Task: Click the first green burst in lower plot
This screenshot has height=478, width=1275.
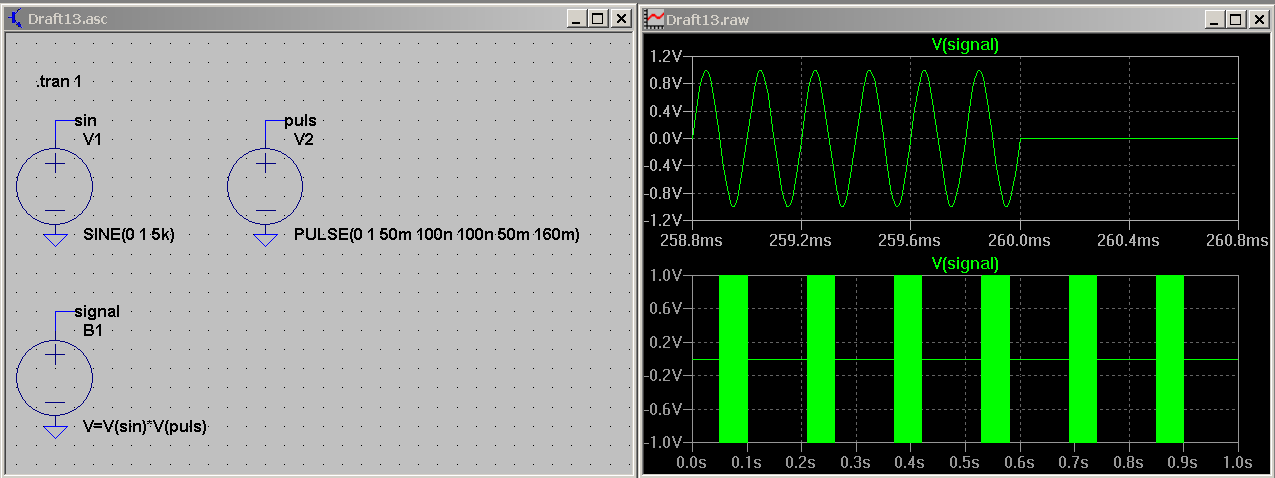Action: 733,358
